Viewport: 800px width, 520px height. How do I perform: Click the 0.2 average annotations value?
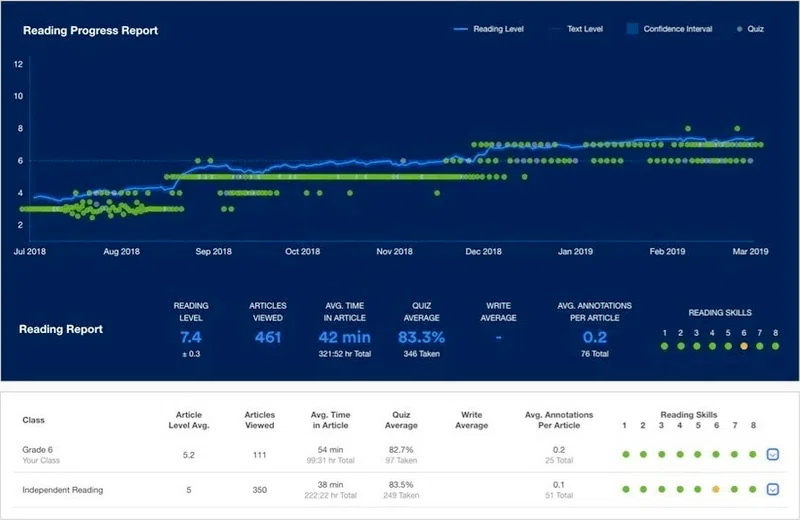pos(595,337)
